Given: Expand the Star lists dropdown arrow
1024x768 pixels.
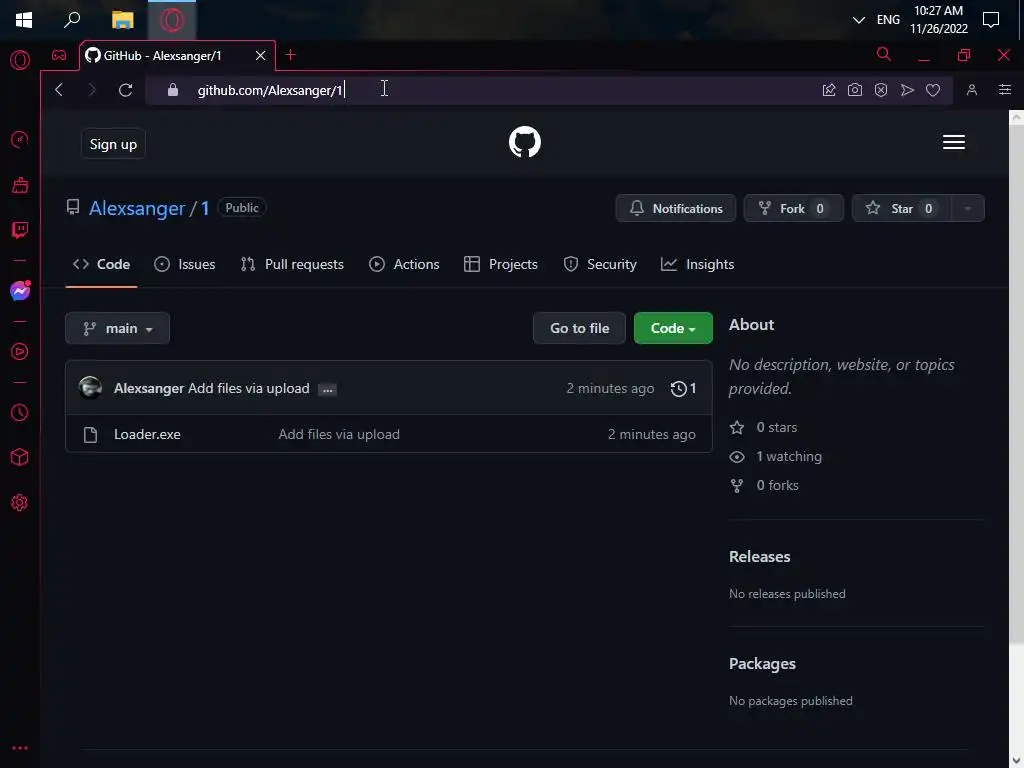Looking at the screenshot, I should coord(967,208).
